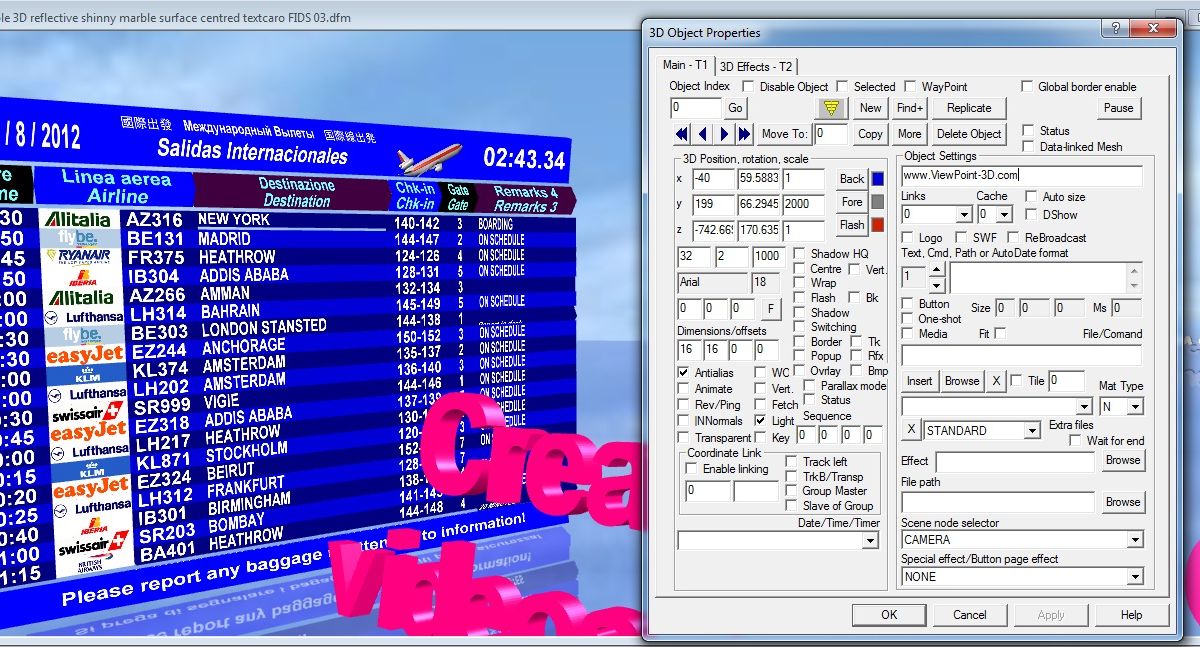
Task: Jump to last object with double-right arrow
Action: click(745, 134)
